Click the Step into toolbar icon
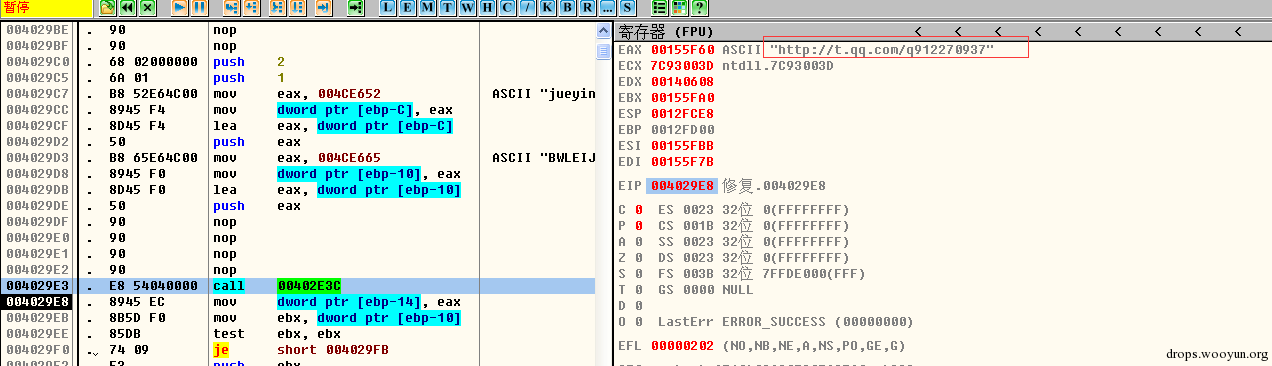1272x366 pixels. (x=231, y=7)
